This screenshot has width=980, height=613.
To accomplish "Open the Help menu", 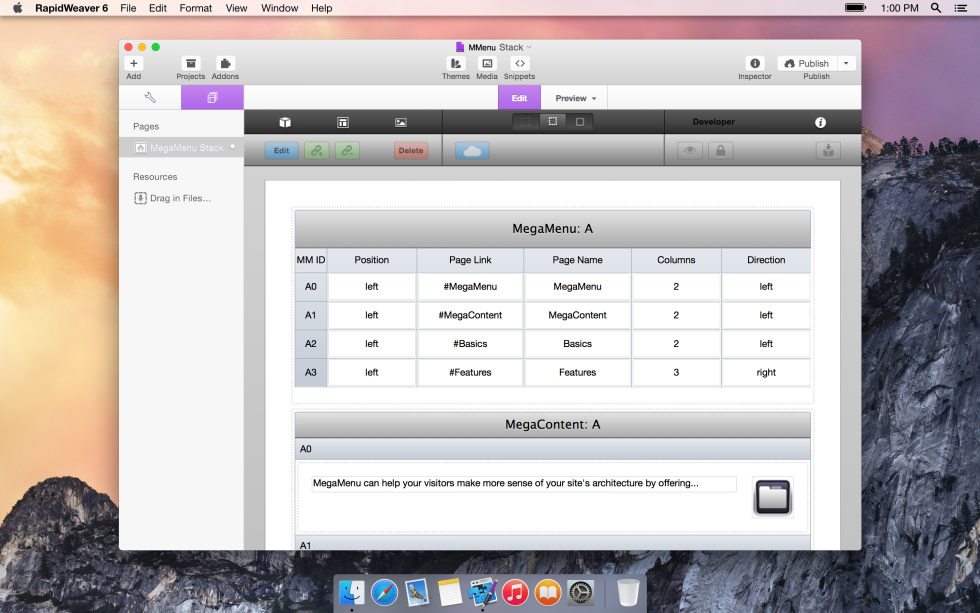I will [x=321, y=8].
